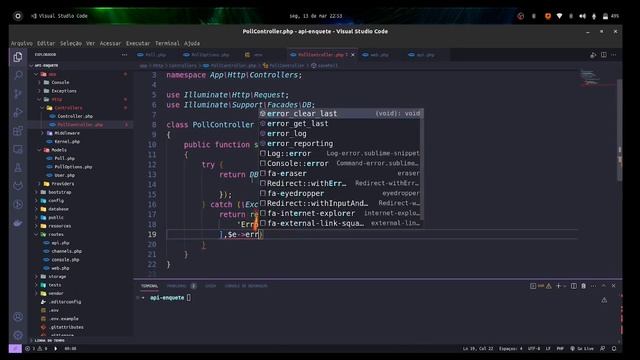Open the Explorer view in activity bar
Viewport: 640px width, 360px height.
point(18,57)
